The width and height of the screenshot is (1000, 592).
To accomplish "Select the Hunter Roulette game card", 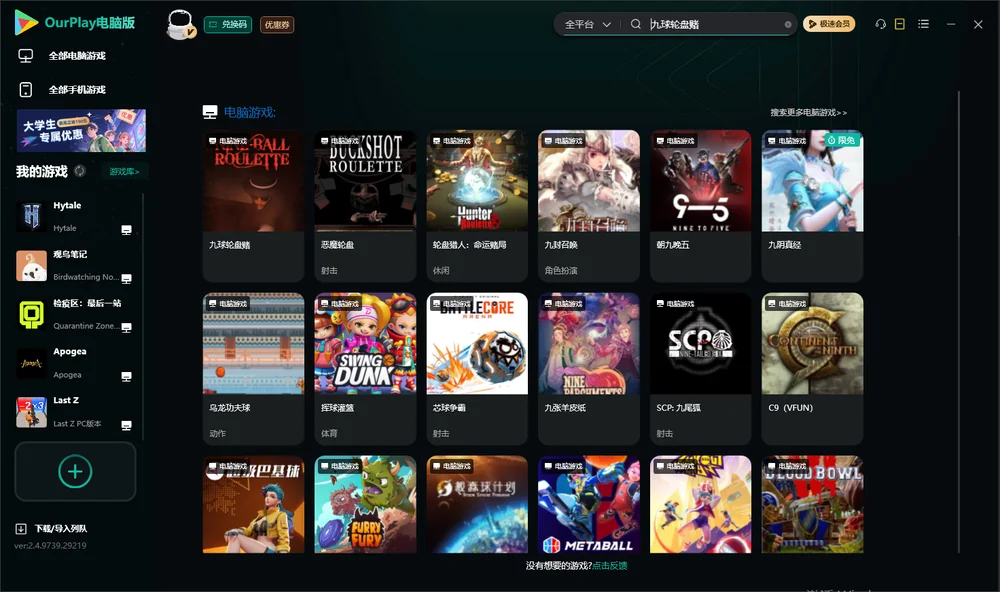I will pos(477,206).
